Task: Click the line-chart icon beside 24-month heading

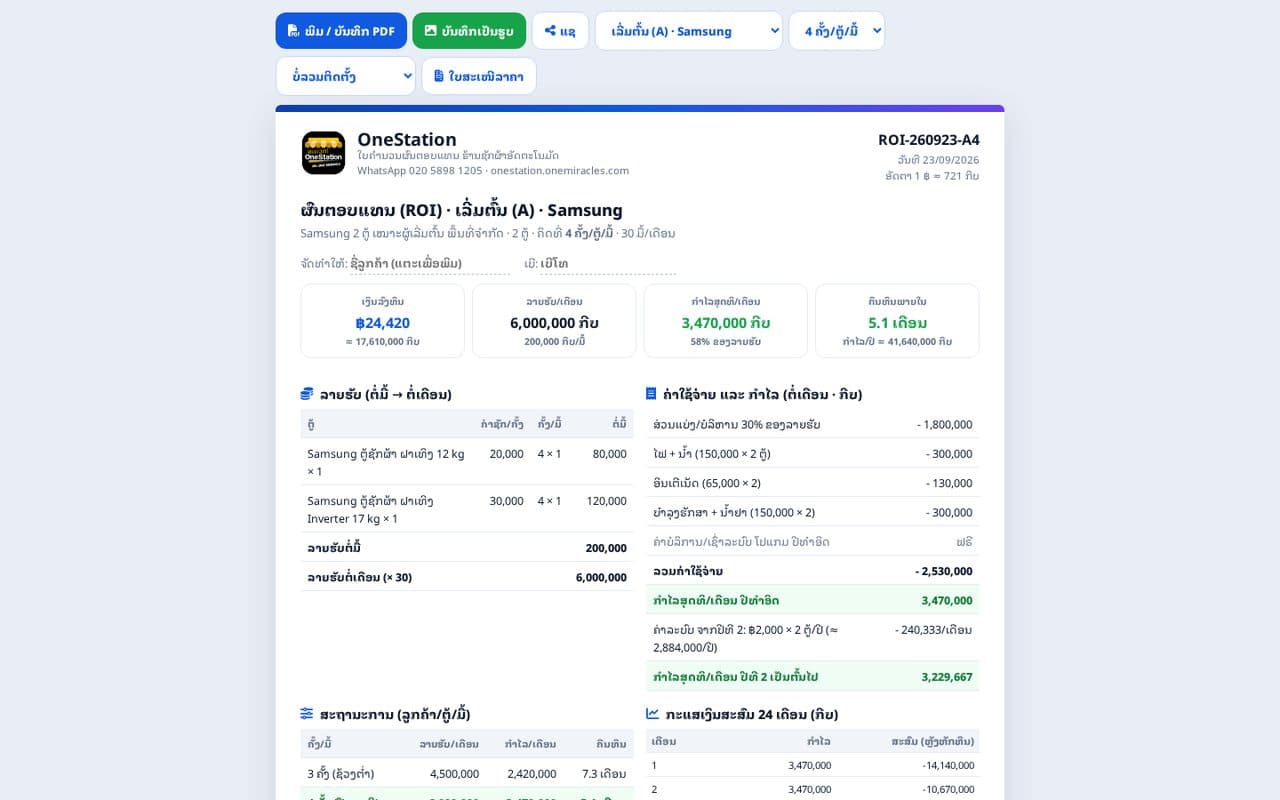Action: 653,714
